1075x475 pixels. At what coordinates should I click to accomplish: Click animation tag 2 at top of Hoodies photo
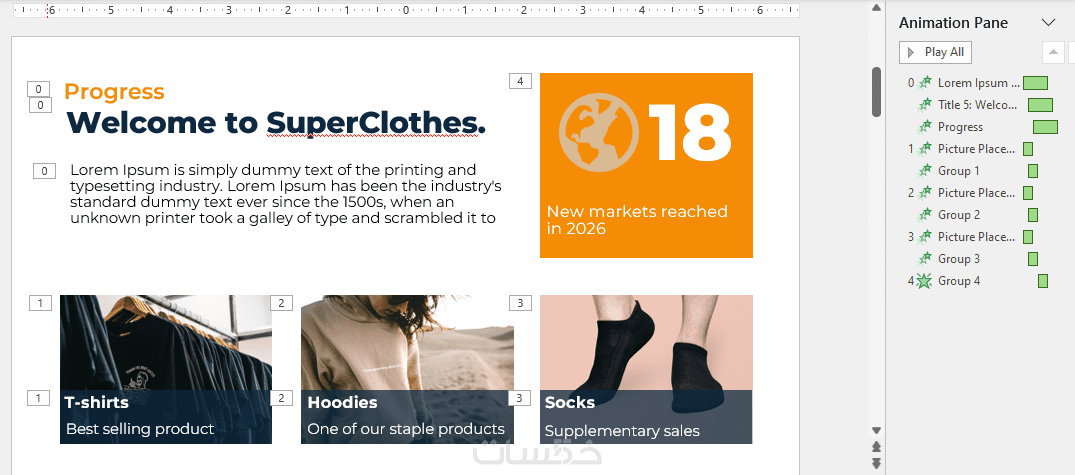click(282, 303)
